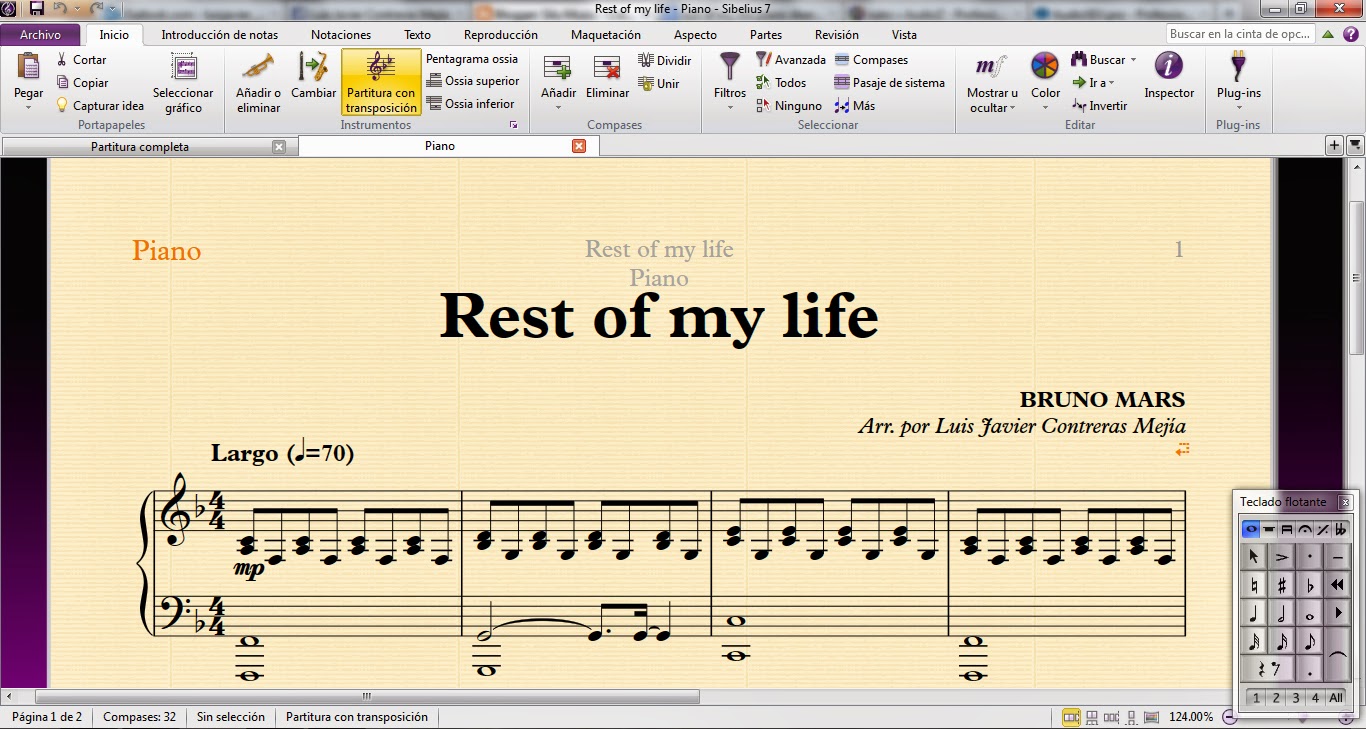Viewport: 1366px width, 729px height.
Task: Open Introducción de notas tab
Action: tap(219, 35)
